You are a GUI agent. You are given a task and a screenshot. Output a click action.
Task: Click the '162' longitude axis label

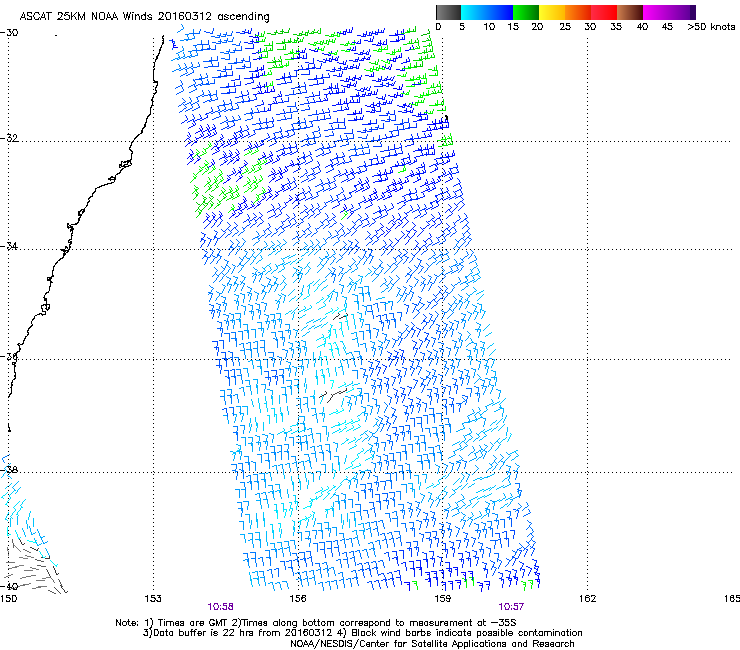coord(587,599)
